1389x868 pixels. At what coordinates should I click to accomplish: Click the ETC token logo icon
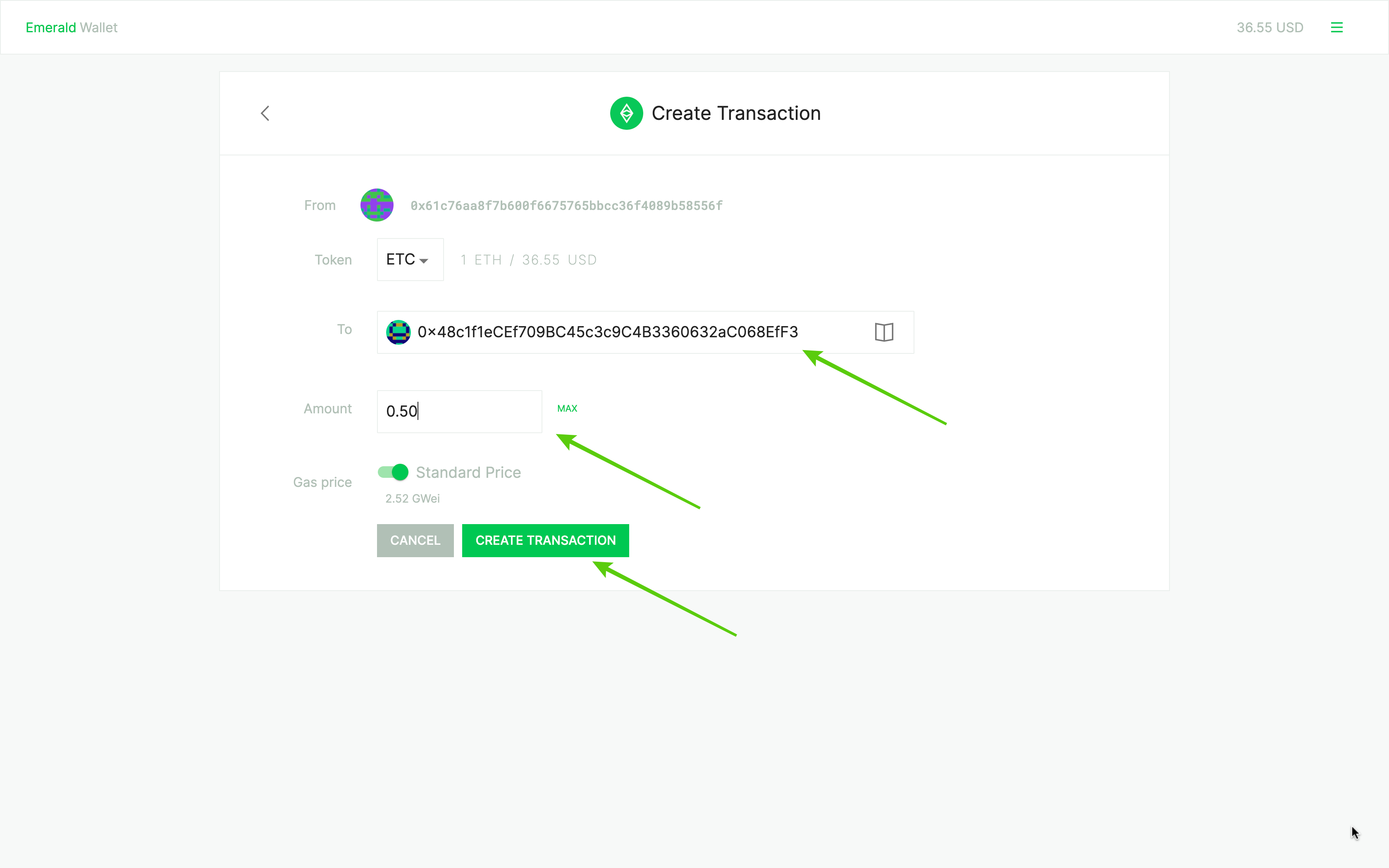(x=627, y=112)
